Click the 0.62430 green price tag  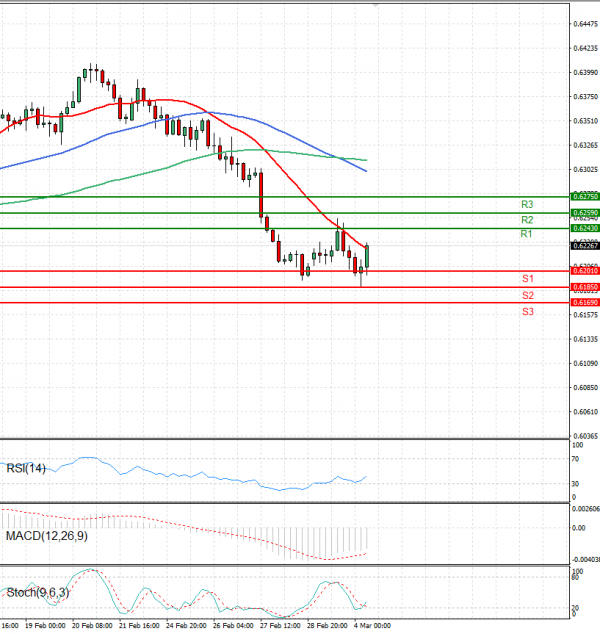(584, 229)
